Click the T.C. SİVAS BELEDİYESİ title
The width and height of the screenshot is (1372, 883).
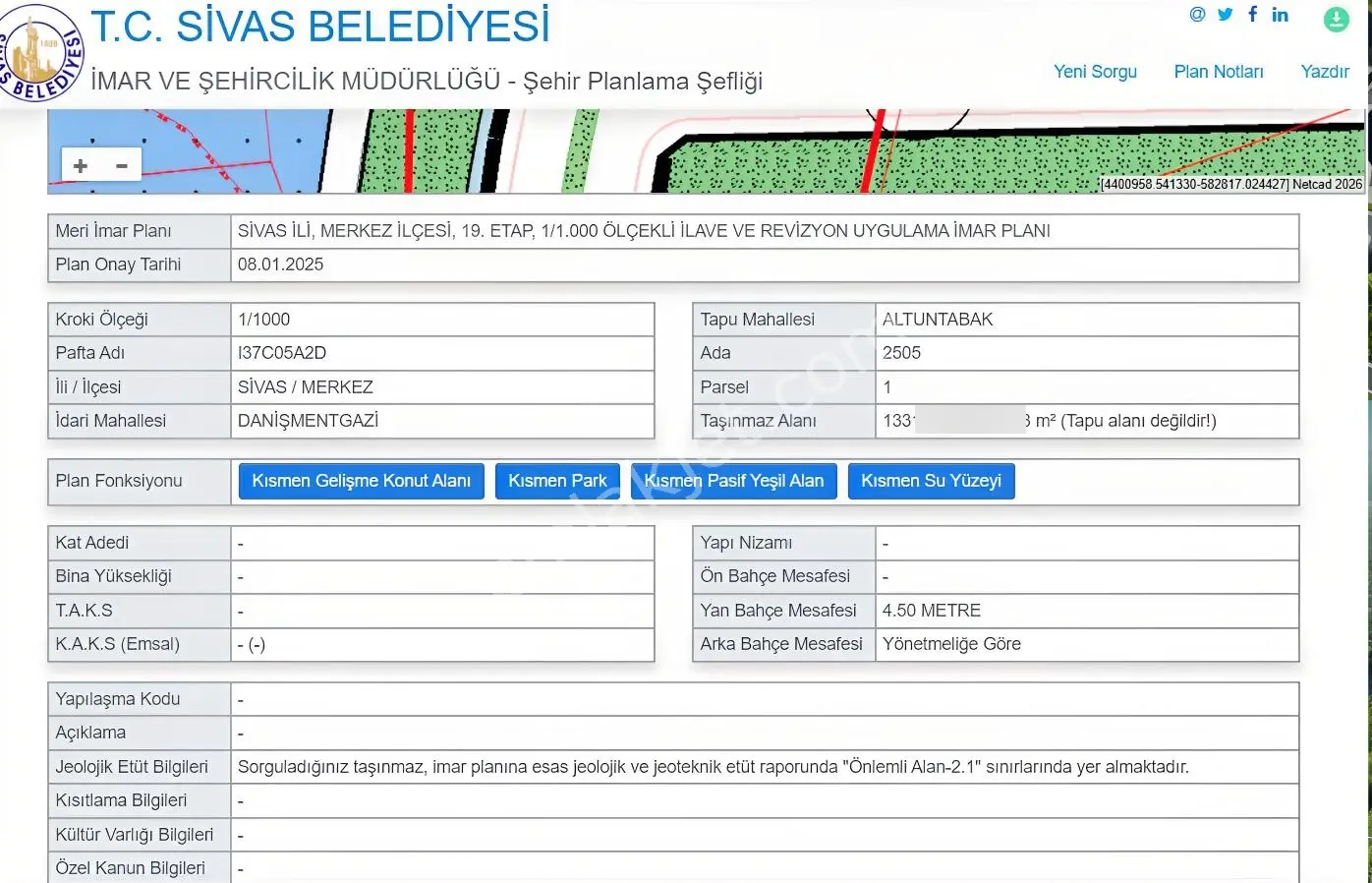[320, 27]
